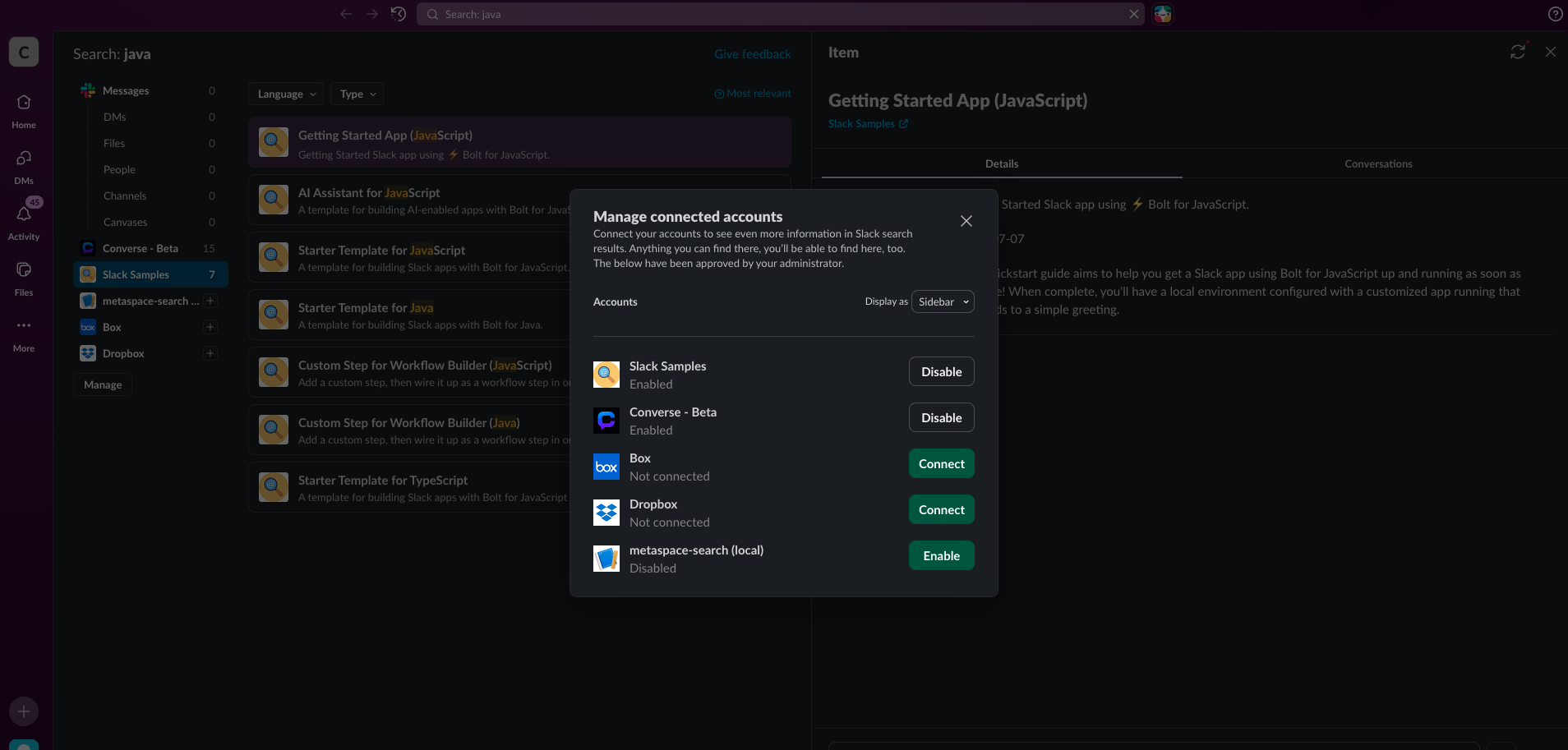Click the search history clock icon
Viewport: 1568px width, 750px height.
click(399, 14)
